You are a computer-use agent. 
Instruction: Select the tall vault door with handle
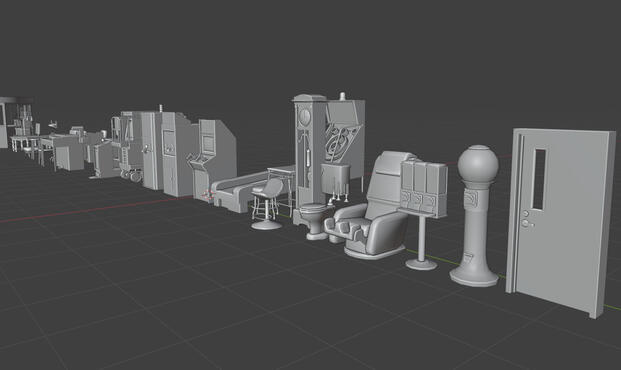pyautogui.click(x=152, y=151)
